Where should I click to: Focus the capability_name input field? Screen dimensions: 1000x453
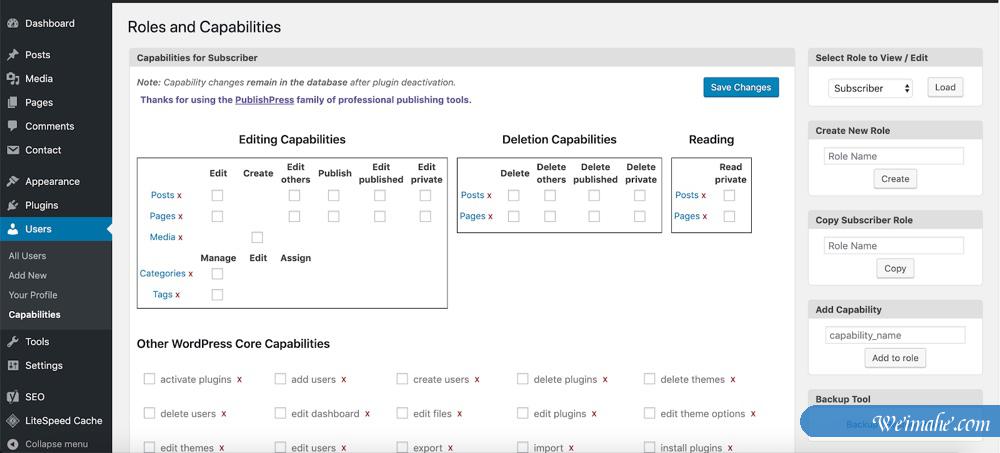click(x=895, y=336)
